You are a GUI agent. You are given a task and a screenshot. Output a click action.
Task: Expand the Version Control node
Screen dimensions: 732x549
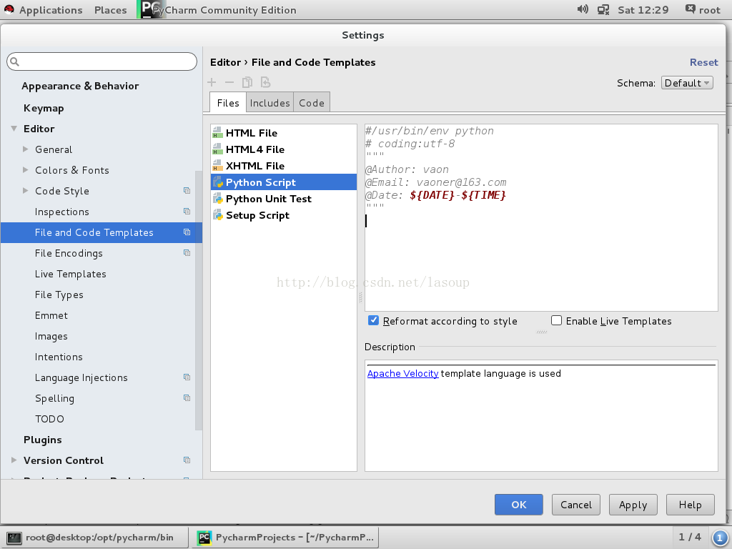[14, 460]
